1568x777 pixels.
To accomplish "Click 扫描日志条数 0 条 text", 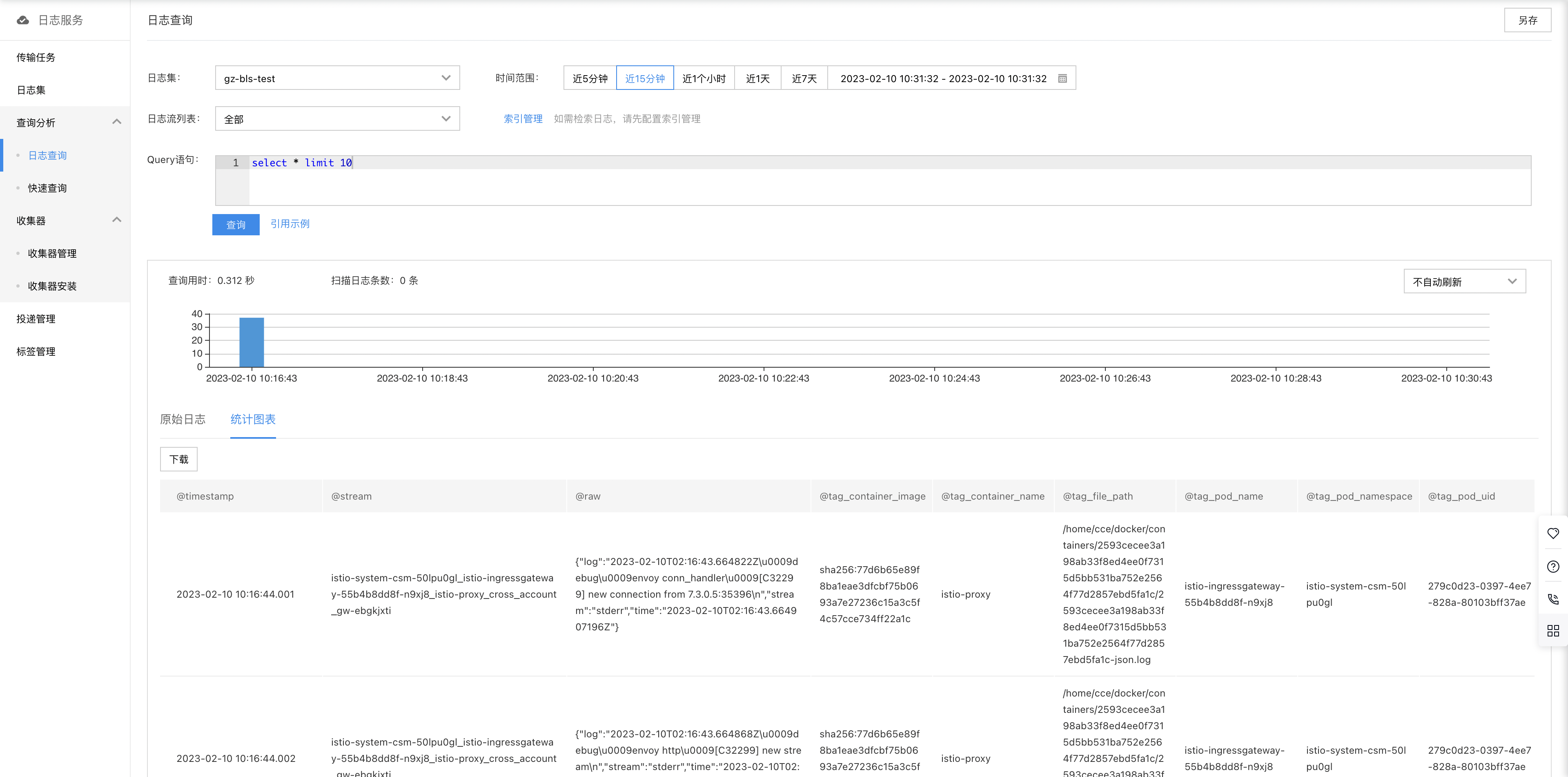I will [374, 281].
